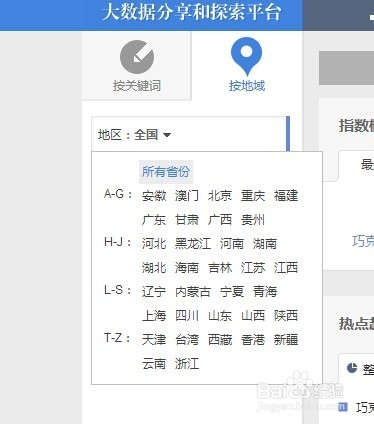The width and height of the screenshot is (374, 424).
Task: Pick 黑龙江 province
Action: pyautogui.click(x=193, y=244)
